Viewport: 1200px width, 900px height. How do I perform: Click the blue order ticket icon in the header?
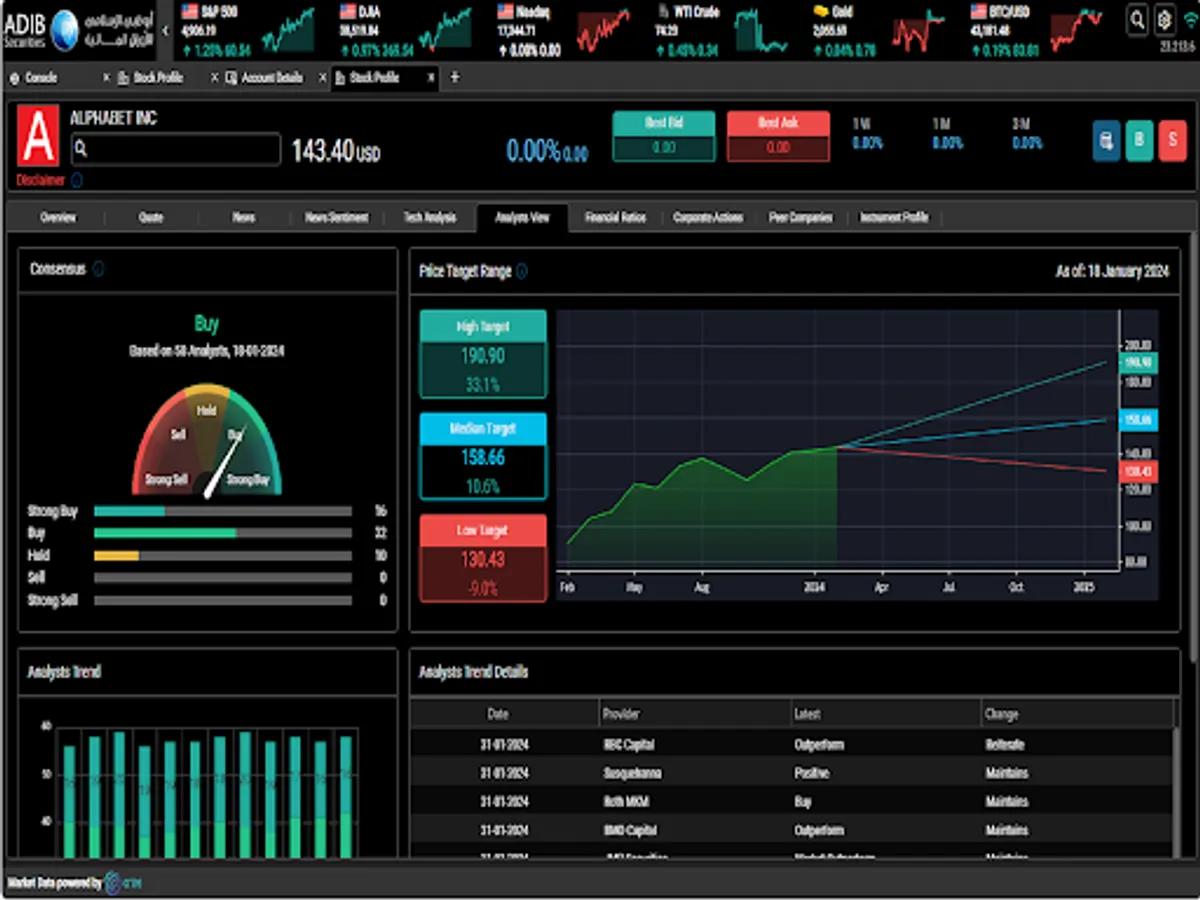(1106, 140)
